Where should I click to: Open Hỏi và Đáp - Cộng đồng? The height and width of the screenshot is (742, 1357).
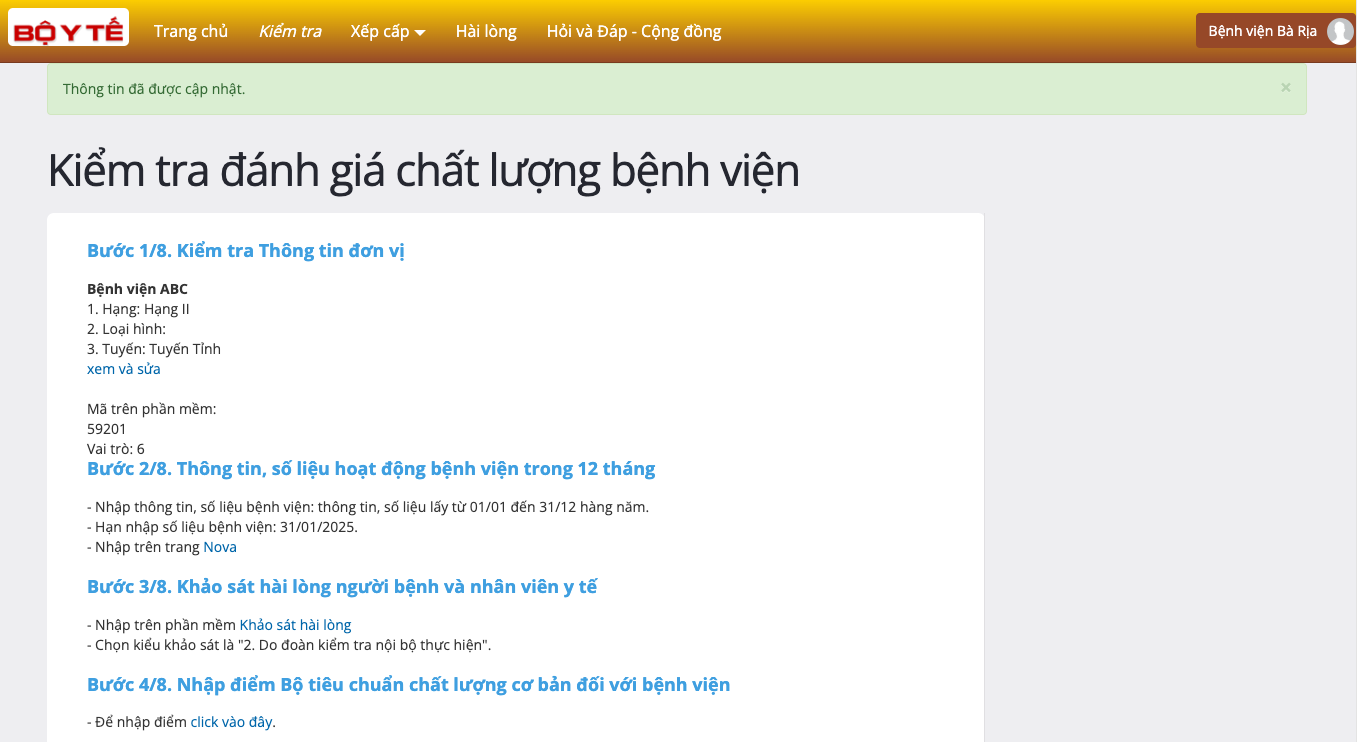(633, 31)
